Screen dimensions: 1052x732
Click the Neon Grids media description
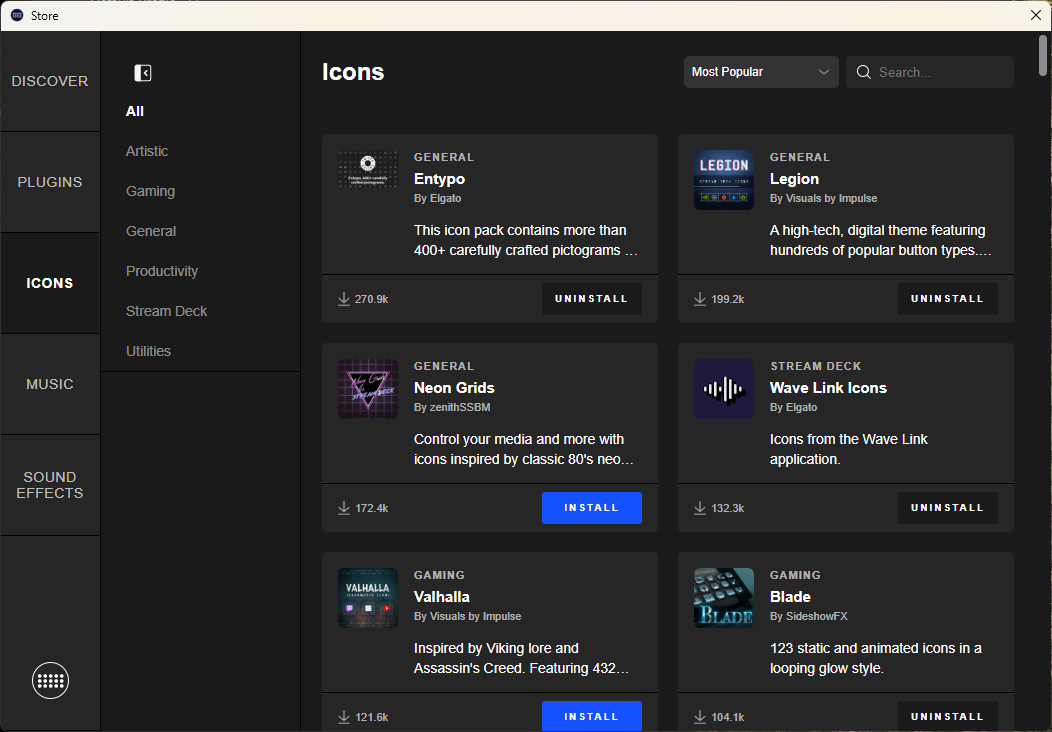(523, 450)
